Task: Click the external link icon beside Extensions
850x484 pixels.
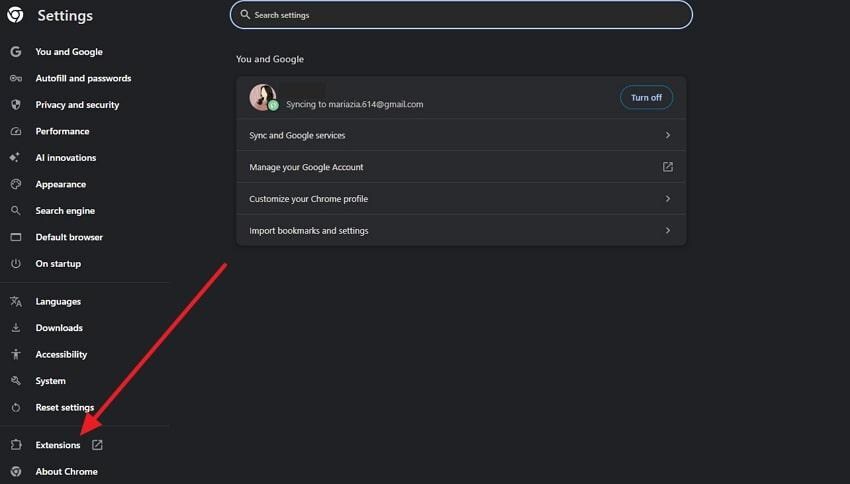Action: (97, 445)
